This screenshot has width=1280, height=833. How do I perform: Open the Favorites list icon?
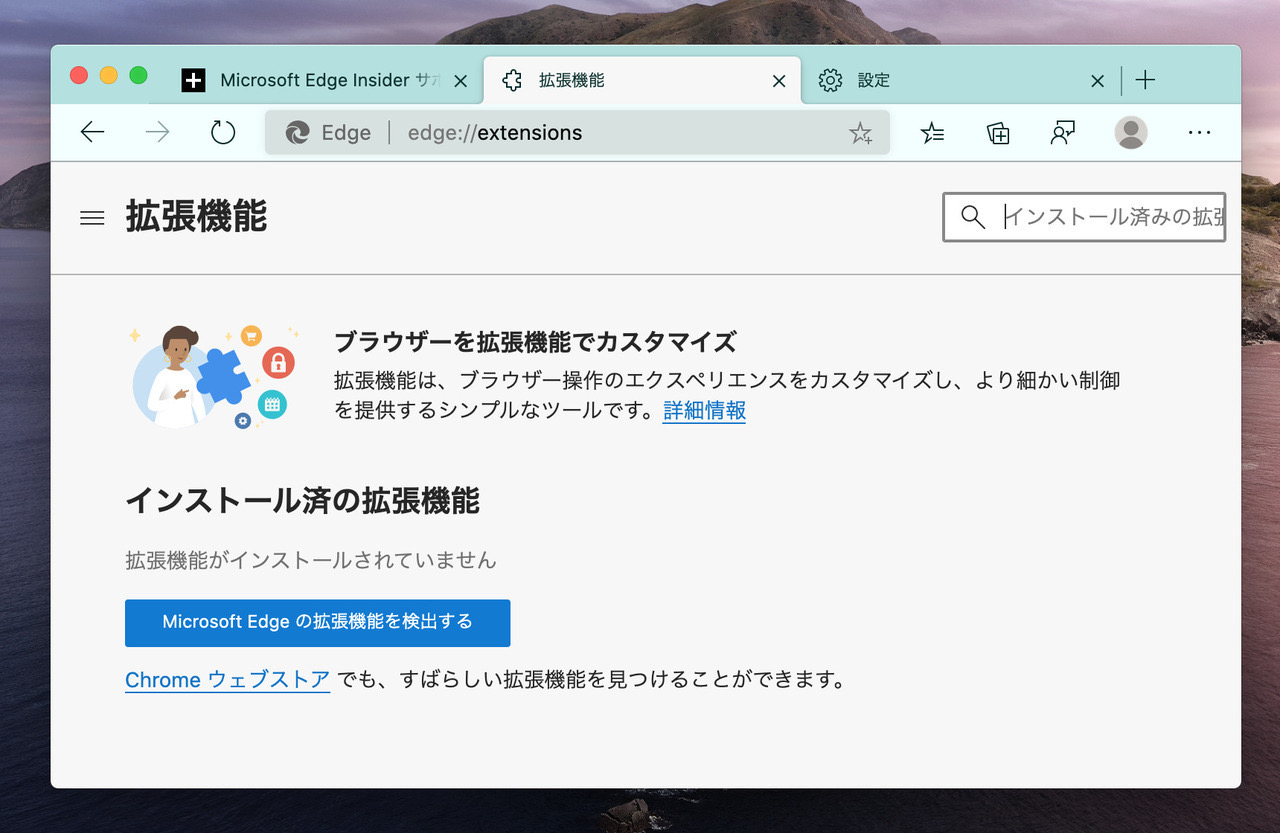click(x=932, y=133)
